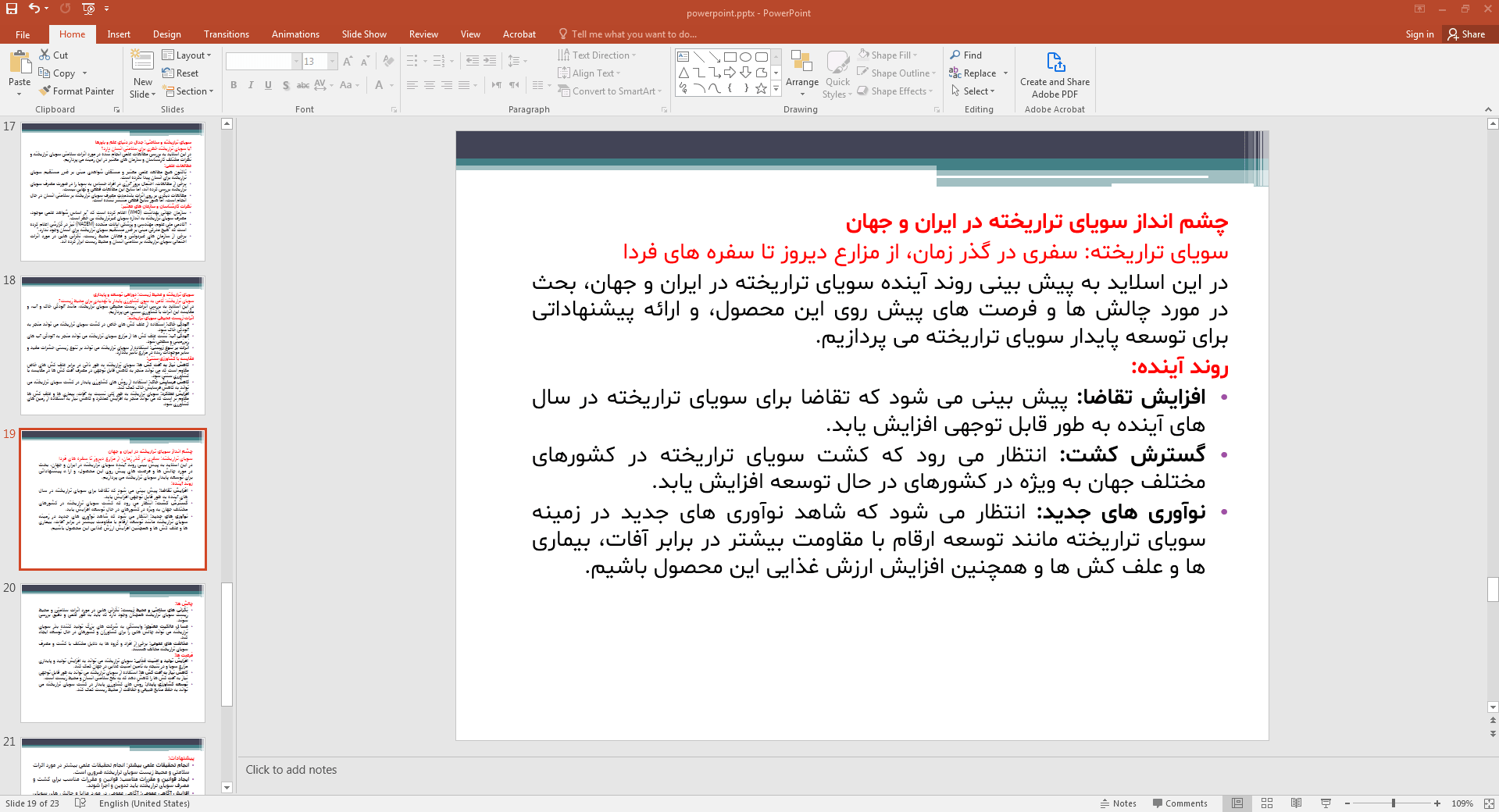Start Slide Show from status bar icon
1499x812 pixels.
[1326, 803]
